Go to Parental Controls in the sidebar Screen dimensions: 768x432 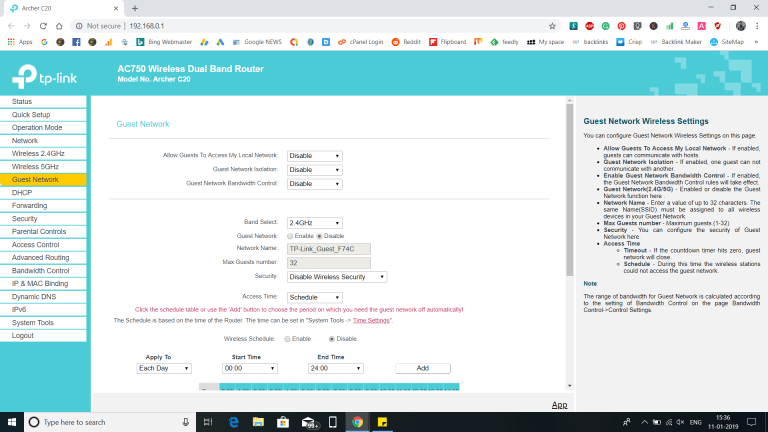click(x=39, y=231)
